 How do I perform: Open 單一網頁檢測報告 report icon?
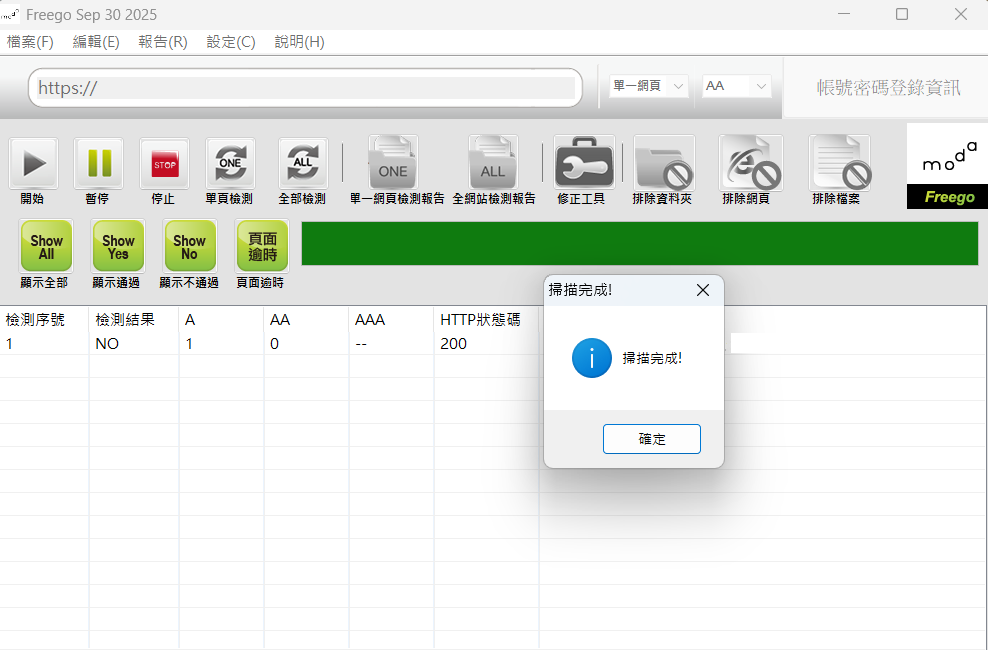[393, 164]
